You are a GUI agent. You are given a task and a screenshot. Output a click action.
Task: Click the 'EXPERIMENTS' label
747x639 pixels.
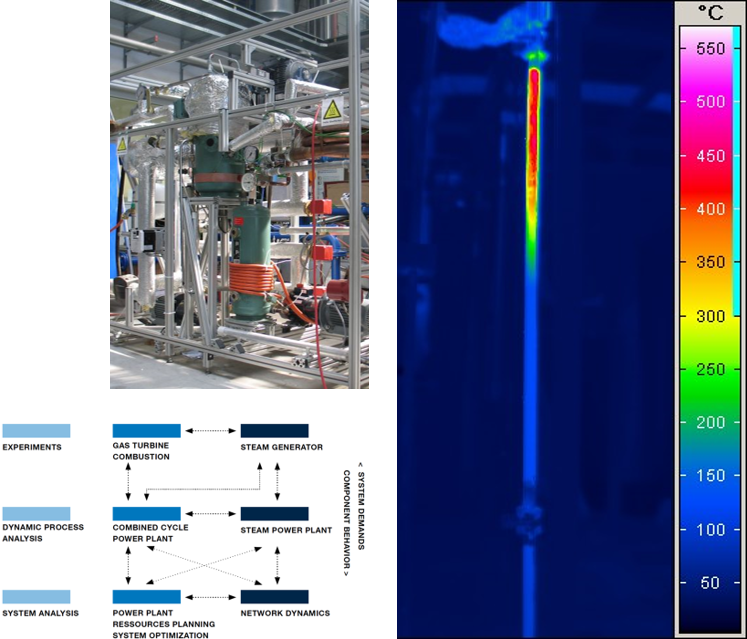point(32,447)
